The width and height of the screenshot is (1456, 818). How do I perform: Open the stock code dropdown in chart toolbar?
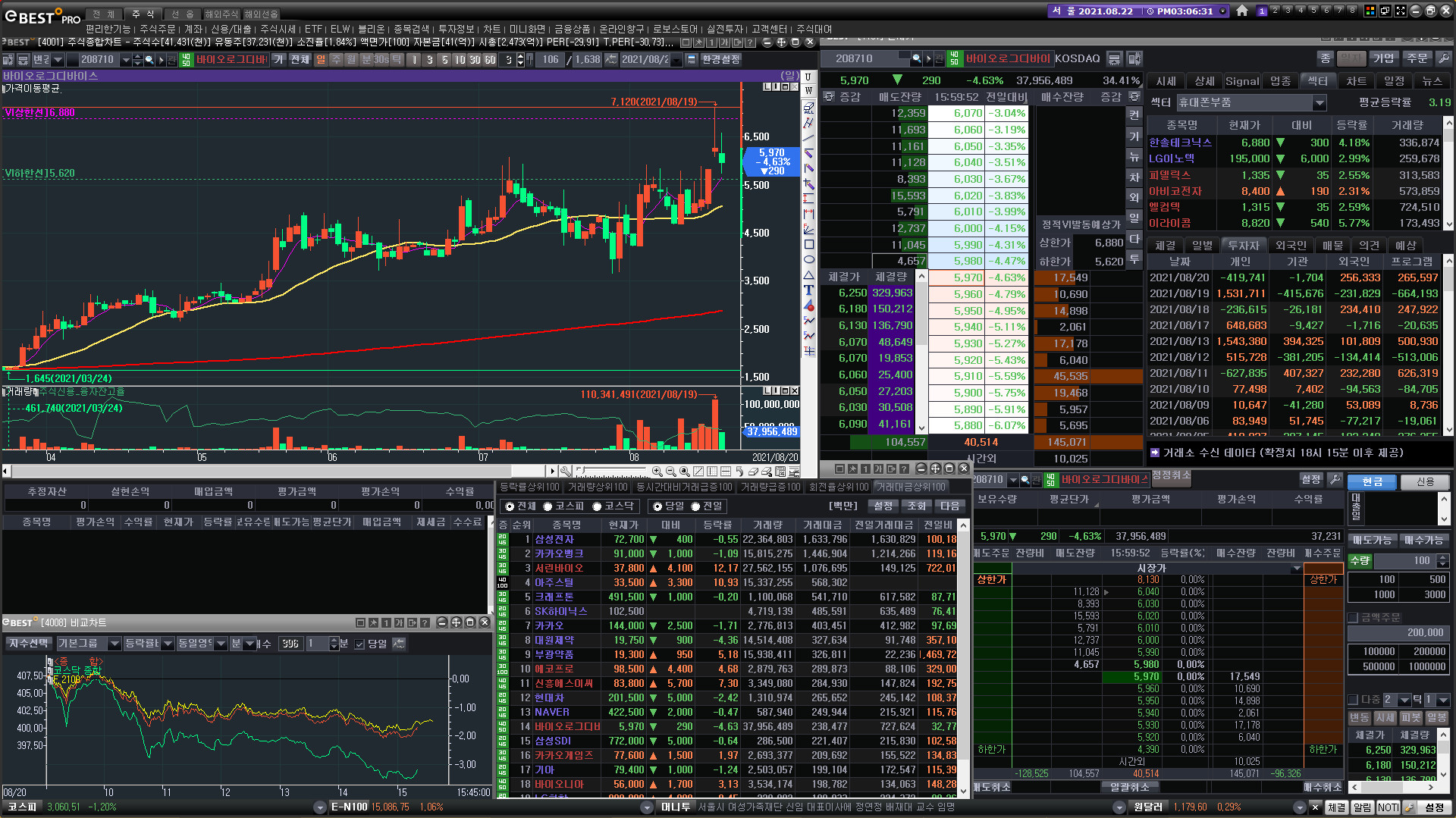(126, 59)
